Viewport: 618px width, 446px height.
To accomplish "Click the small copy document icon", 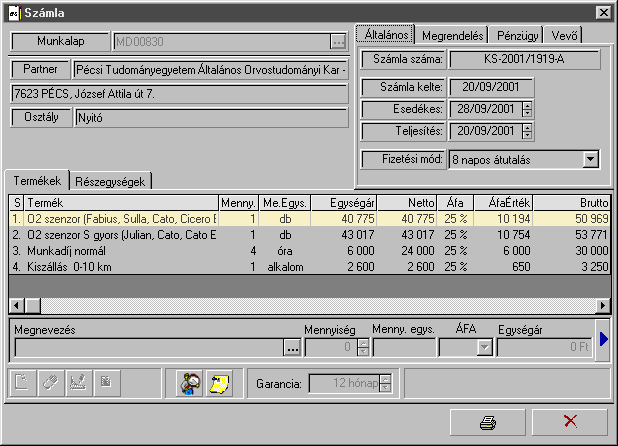I will (x=106, y=383).
